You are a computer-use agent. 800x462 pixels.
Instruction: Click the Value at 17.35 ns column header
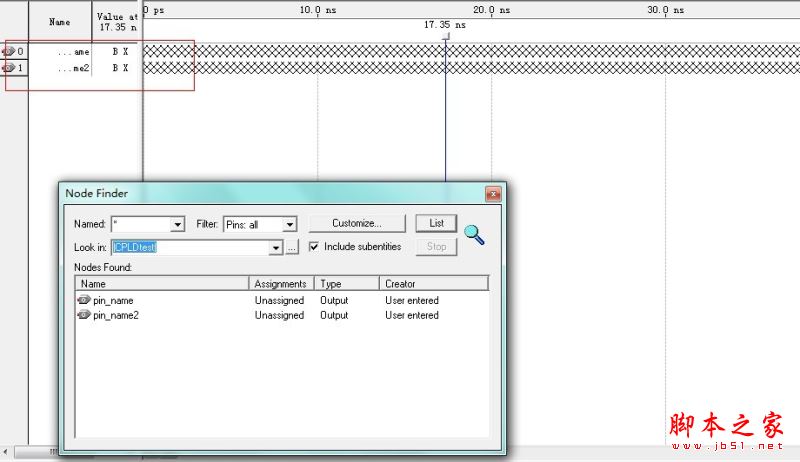point(117,22)
